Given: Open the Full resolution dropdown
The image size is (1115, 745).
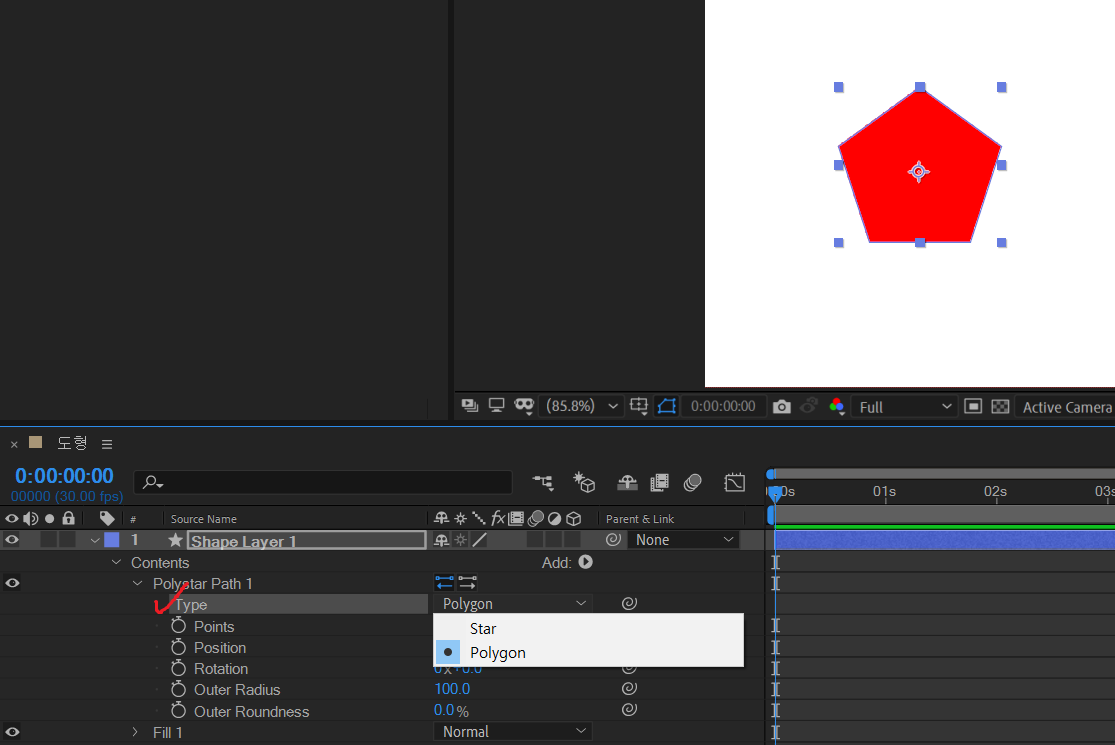Looking at the screenshot, I should [x=903, y=407].
